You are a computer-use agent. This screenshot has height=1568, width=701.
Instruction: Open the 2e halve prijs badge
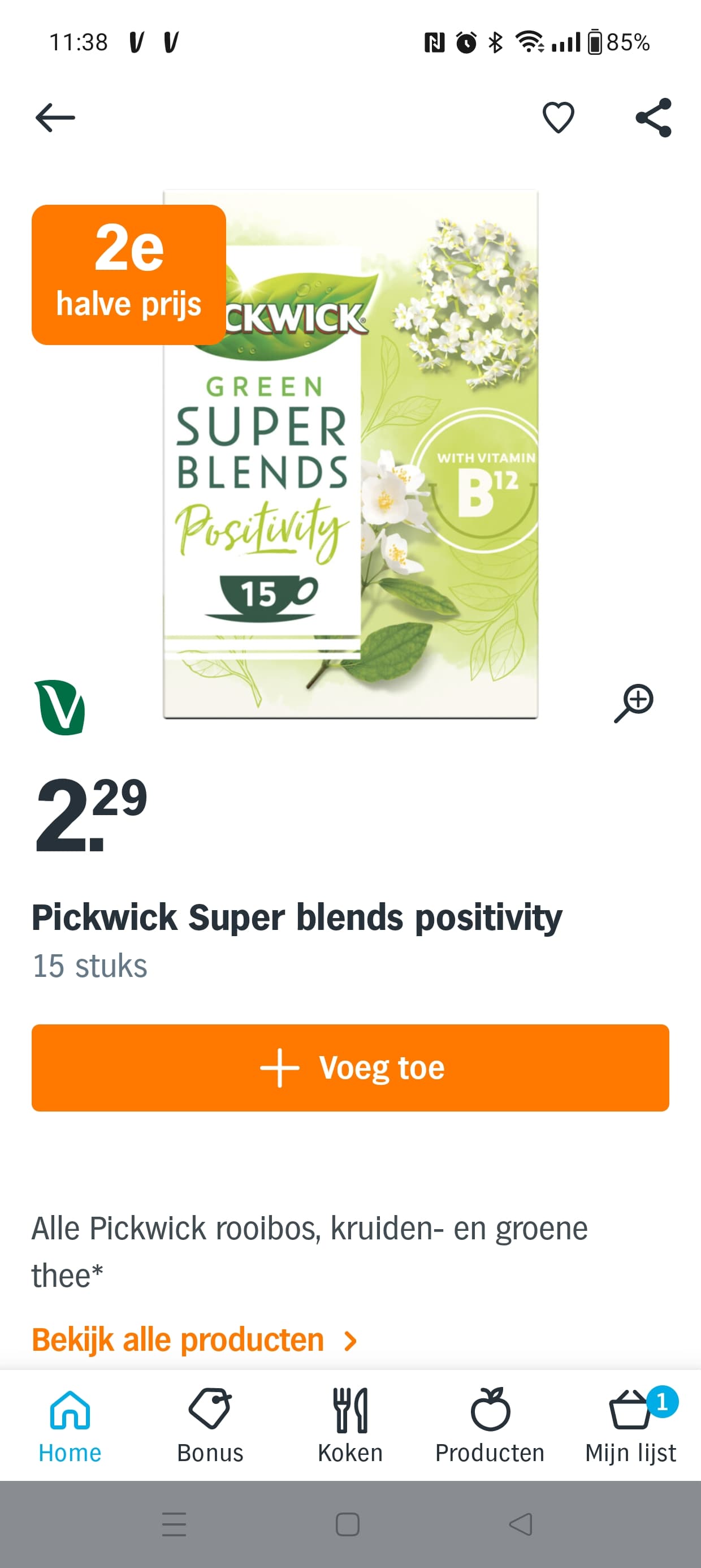[x=129, y=274]
